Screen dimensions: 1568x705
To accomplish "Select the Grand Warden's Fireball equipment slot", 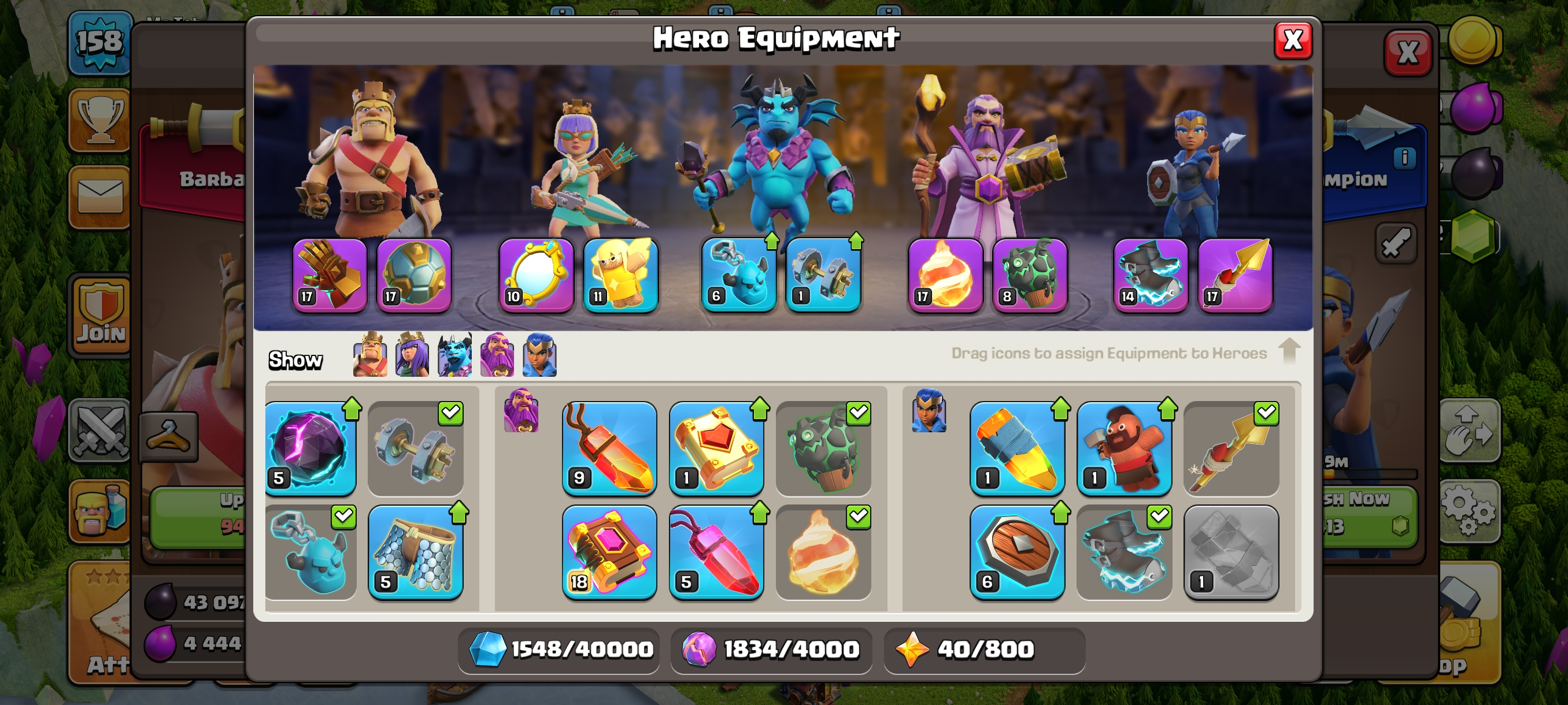I will [x=945, y=276].
